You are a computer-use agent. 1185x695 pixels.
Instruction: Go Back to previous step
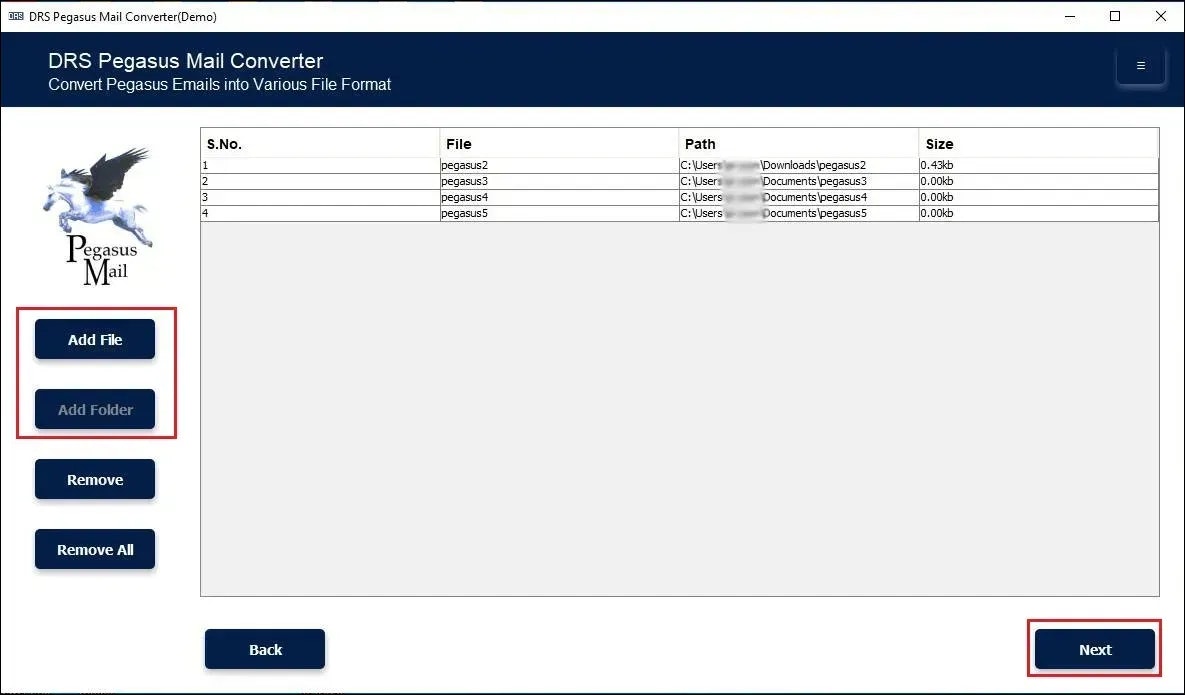(x=265, y=650)
